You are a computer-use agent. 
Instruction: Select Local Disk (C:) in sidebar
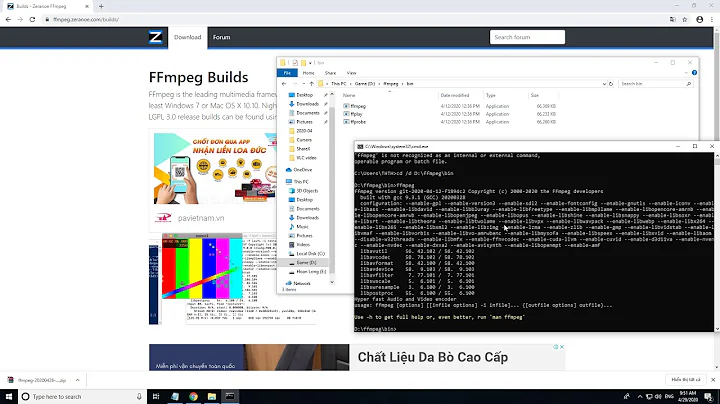click(310, 252)
